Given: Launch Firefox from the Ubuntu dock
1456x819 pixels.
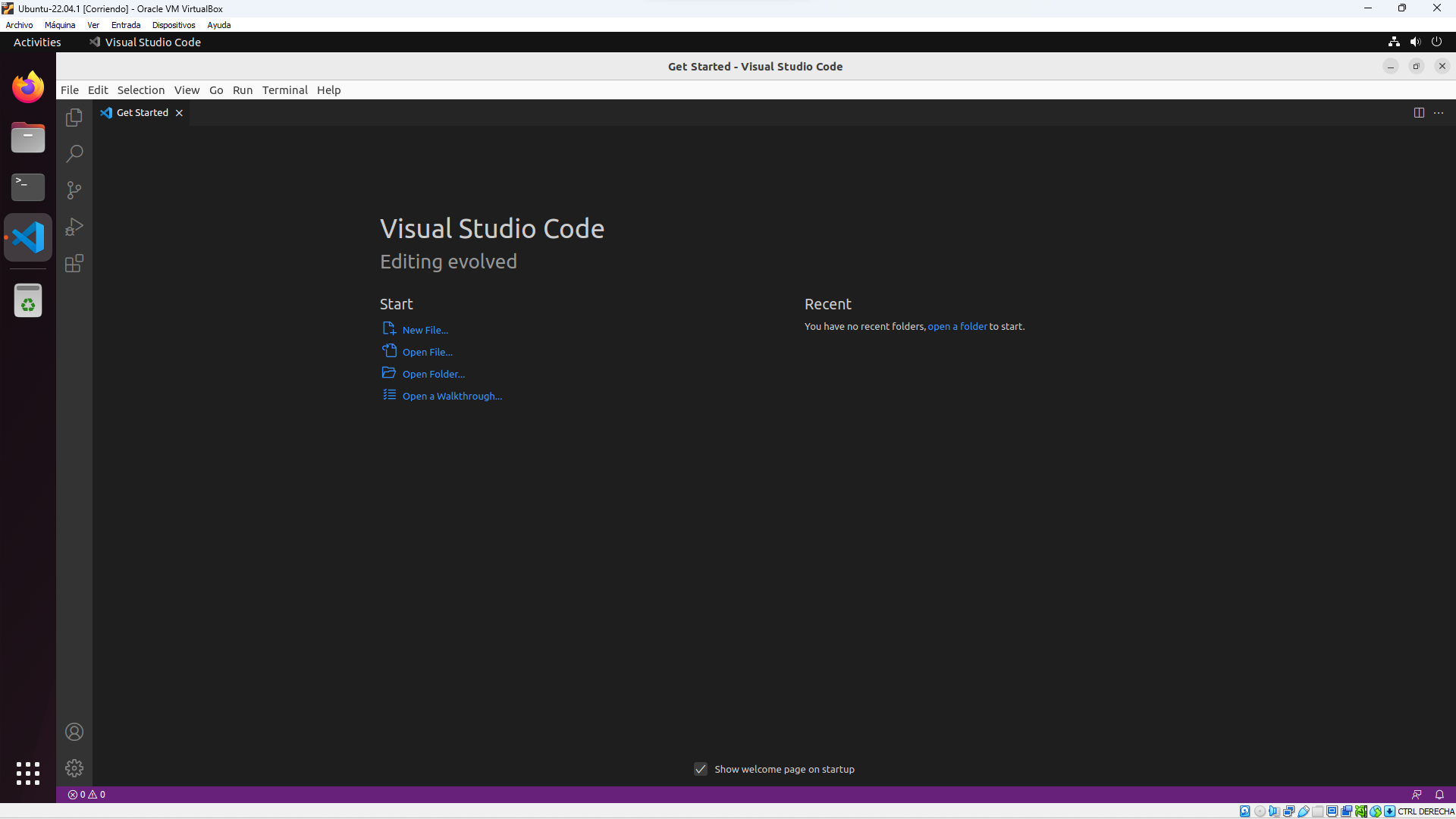Looking at the screenshot, I should tap(28, 87).
